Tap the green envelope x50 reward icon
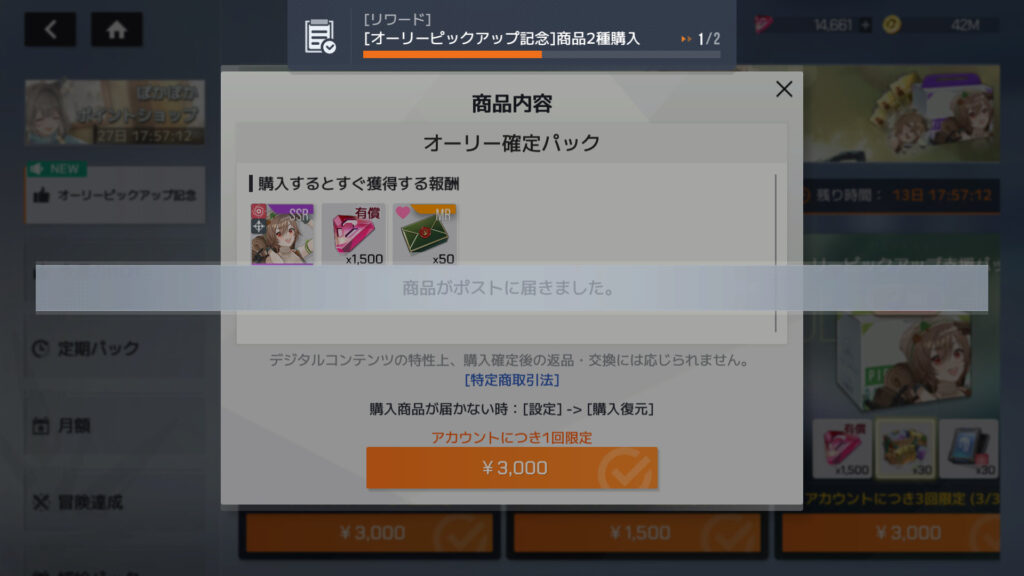This screenshot has width=1024, height=576. [x=424, y=234]
